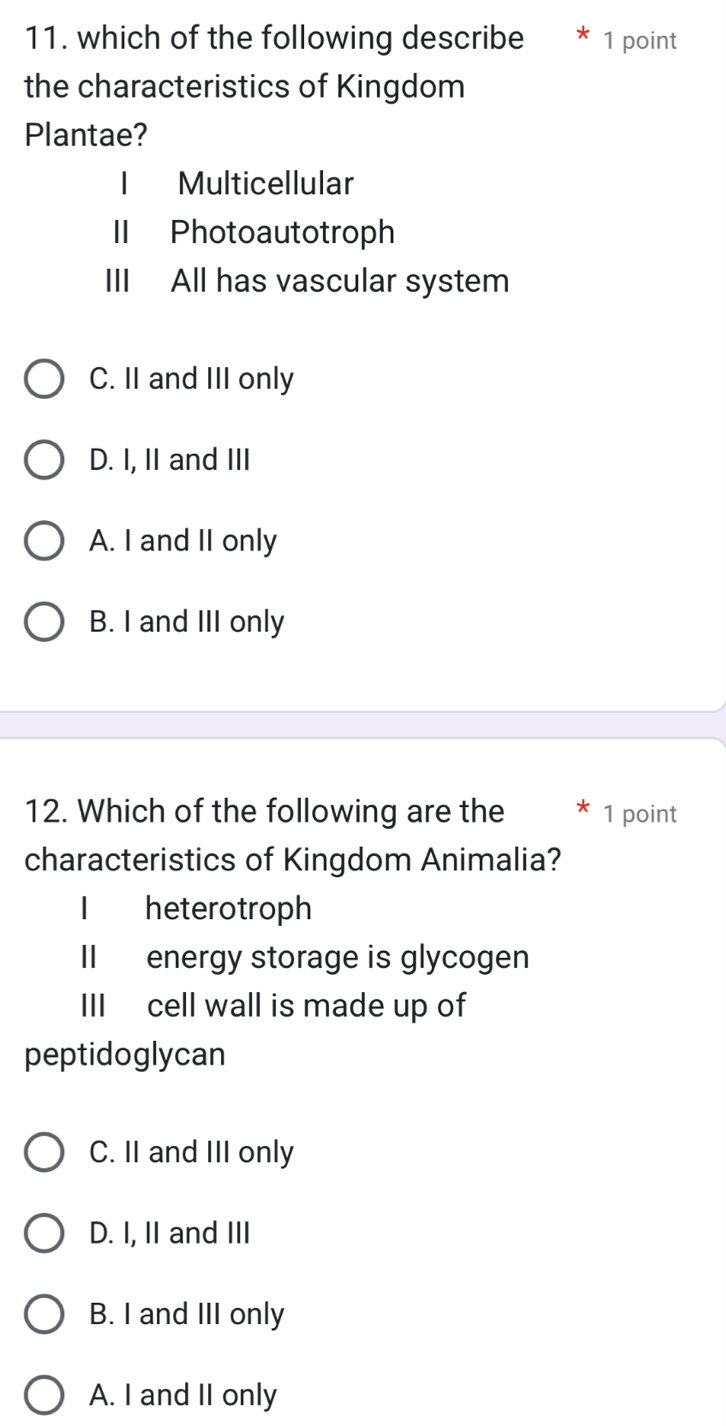Image resolution: width=726 pixels, height=1426 pixels.
Task: Click the statement "energy storage is glycogen"
Action: 337,958
